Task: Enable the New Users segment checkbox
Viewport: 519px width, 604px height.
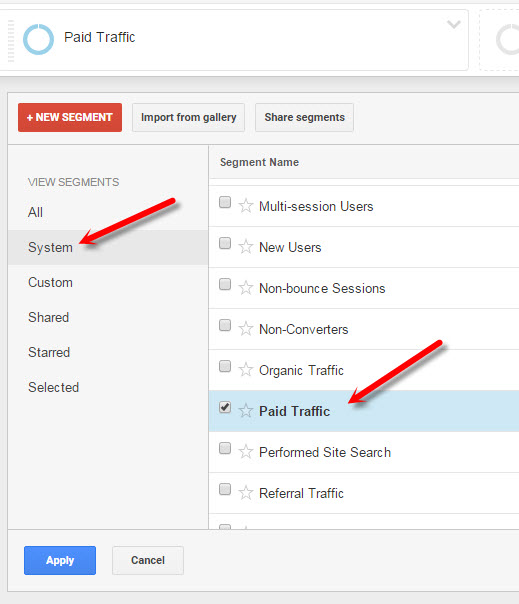Action: click(225, 243)
